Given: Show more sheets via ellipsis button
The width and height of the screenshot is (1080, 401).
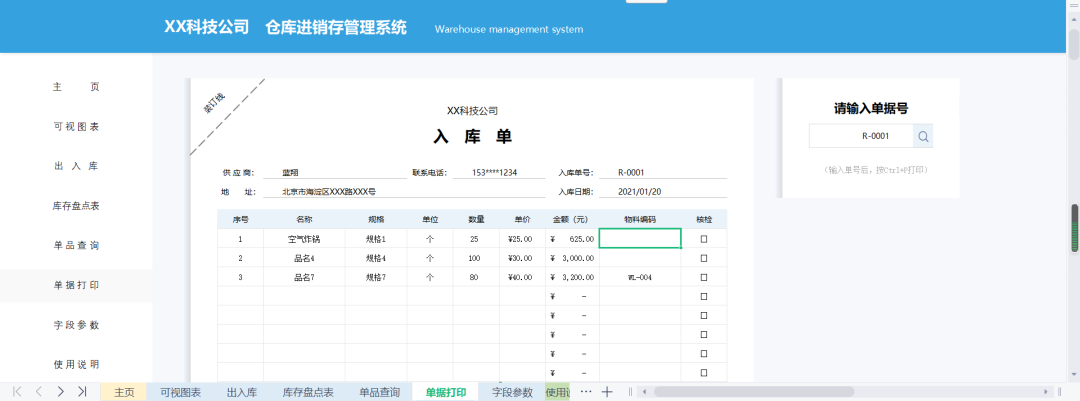Looking at the screenshot, I should click(586, 391).
